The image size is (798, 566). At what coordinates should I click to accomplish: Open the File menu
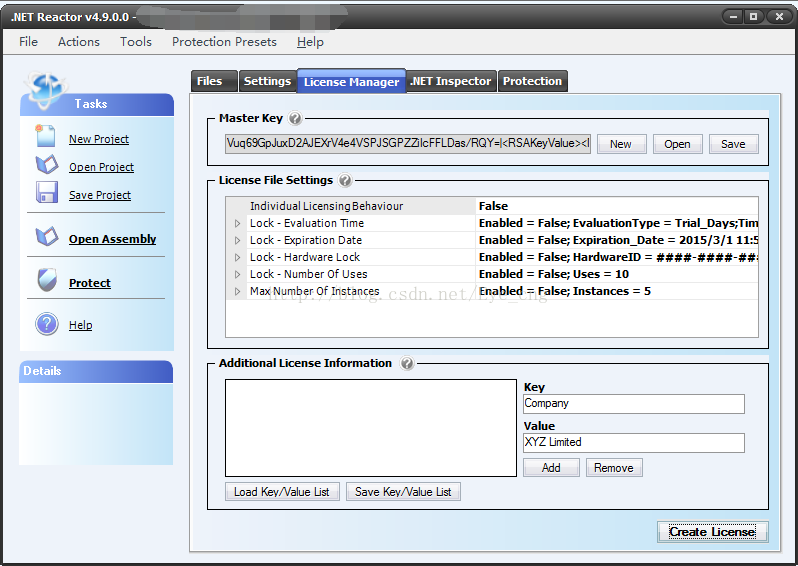click(x=28, y=42)
